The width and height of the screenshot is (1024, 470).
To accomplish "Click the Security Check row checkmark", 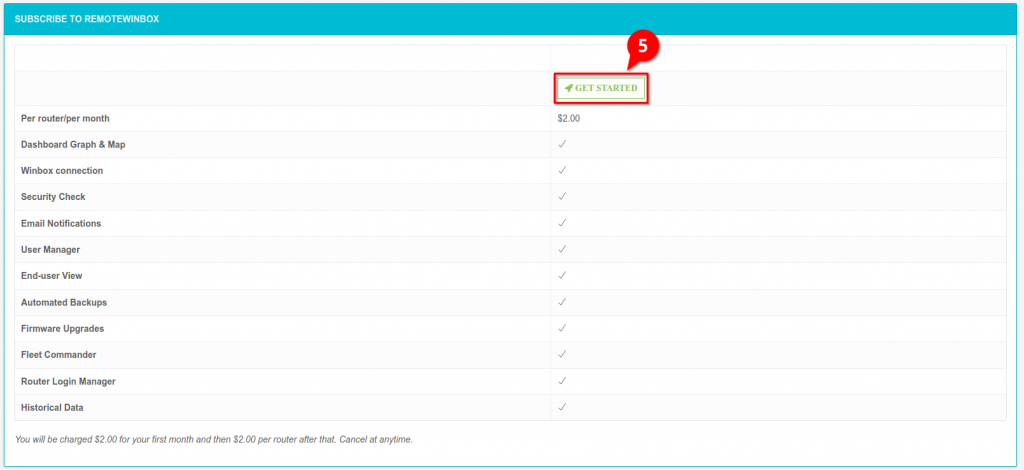I will [562, 196].
